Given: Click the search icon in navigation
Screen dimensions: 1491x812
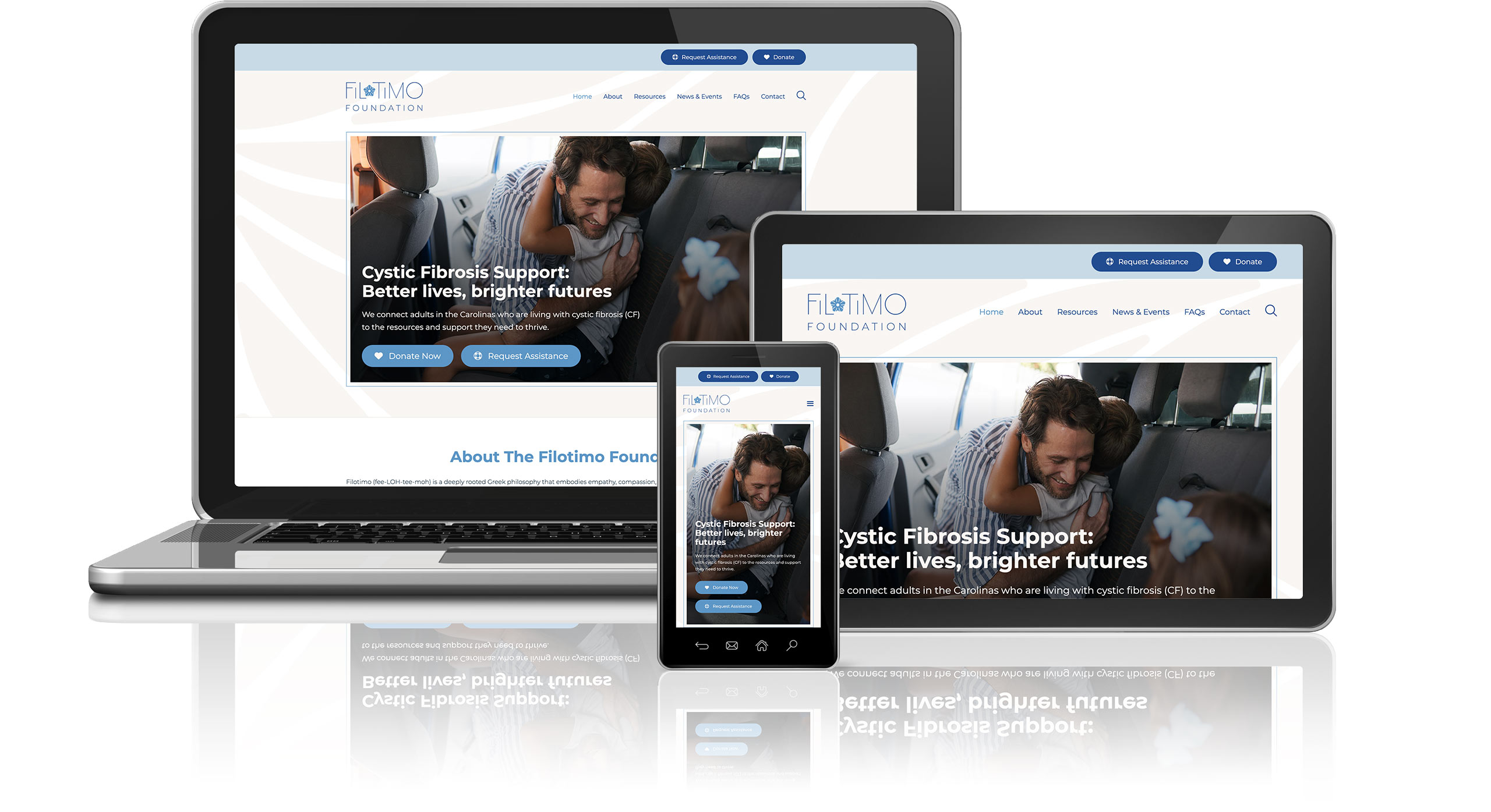Looking at the screenshot, I should [x=801, y=96].
